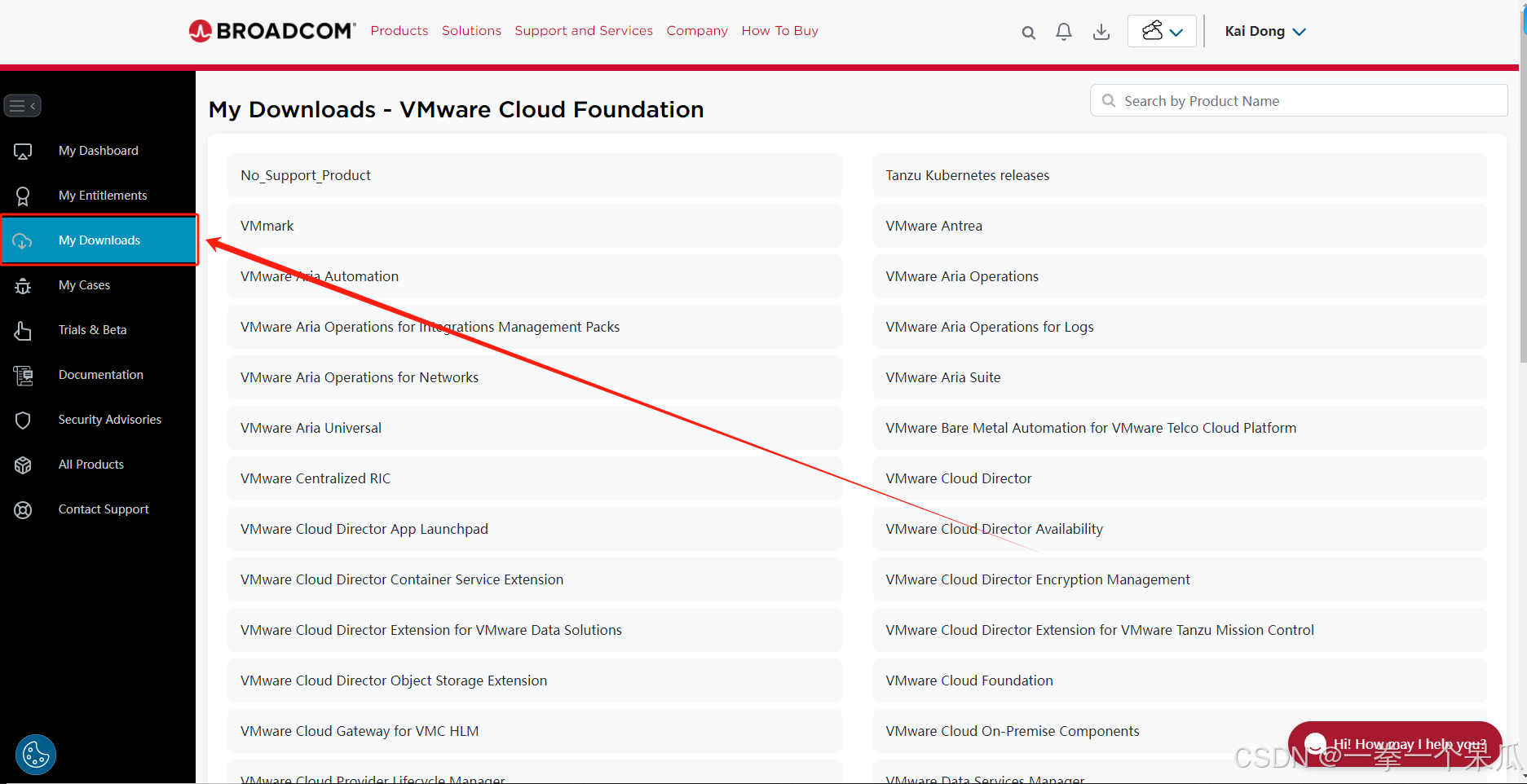1527x784 pixels.
Task: Click the My Entitlements ribbon icon
Action: coord(23,196)
